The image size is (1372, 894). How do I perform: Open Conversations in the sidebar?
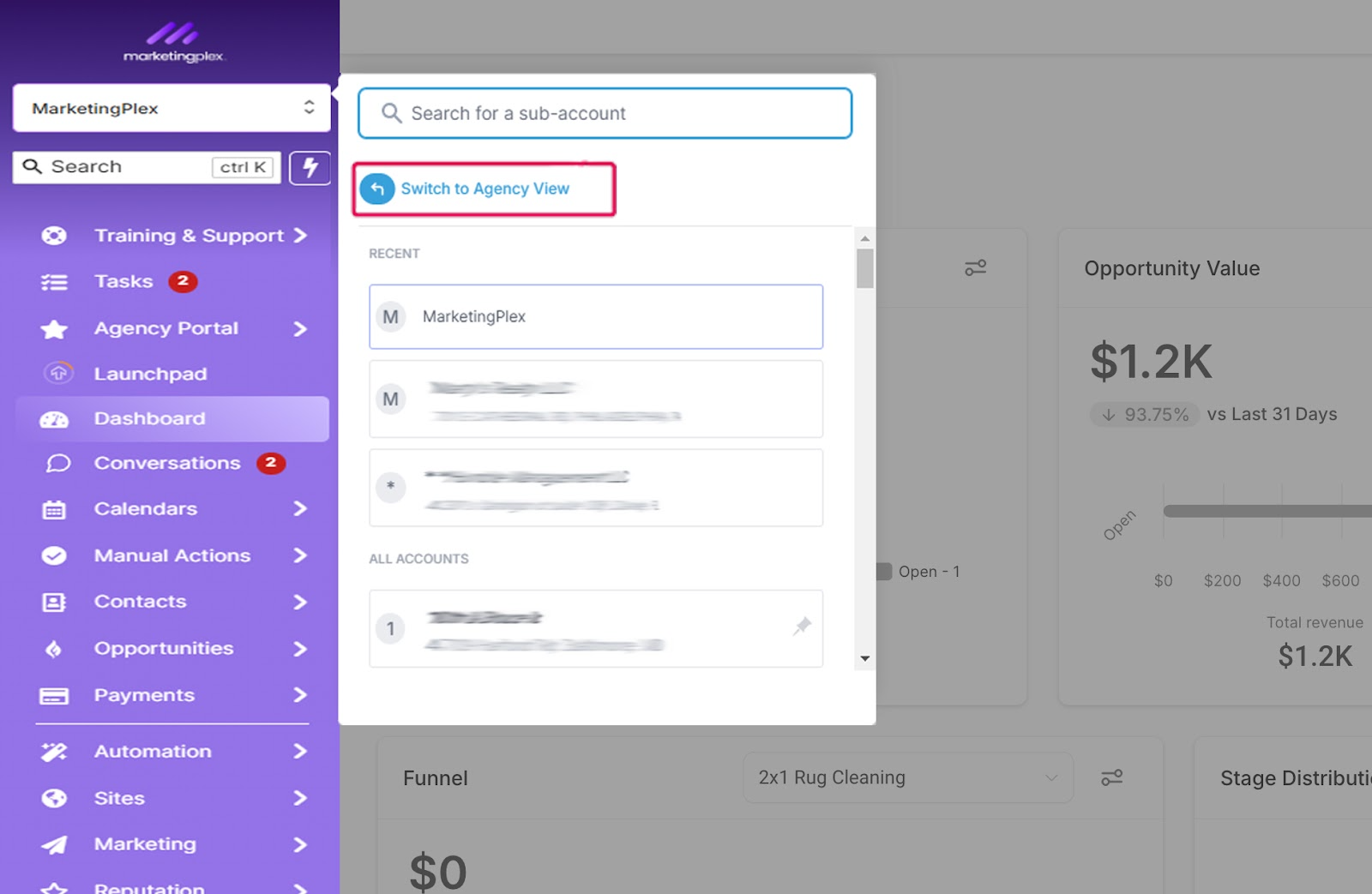coord(167,463)
